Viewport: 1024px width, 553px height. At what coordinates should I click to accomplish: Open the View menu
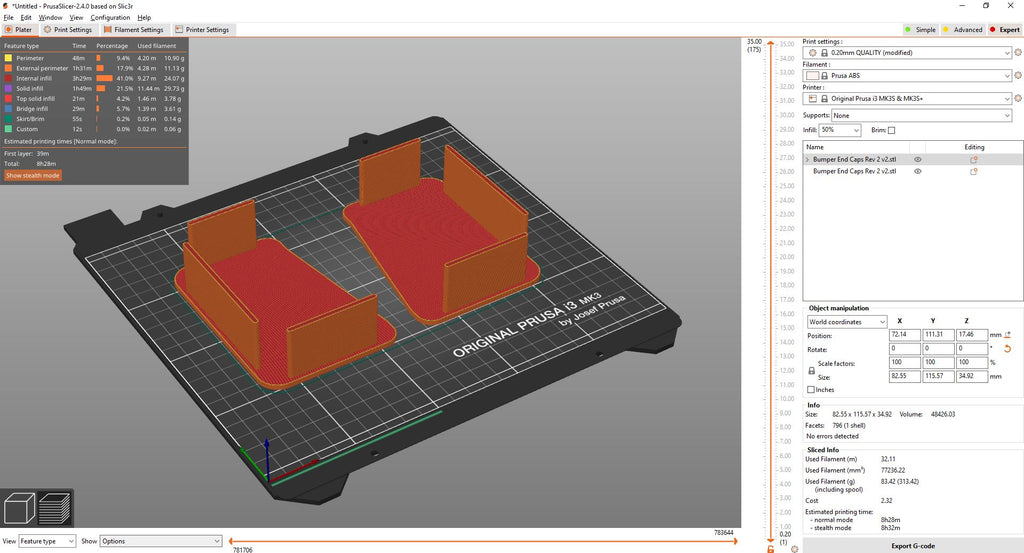pyautogui.click(x=76, y=18)
